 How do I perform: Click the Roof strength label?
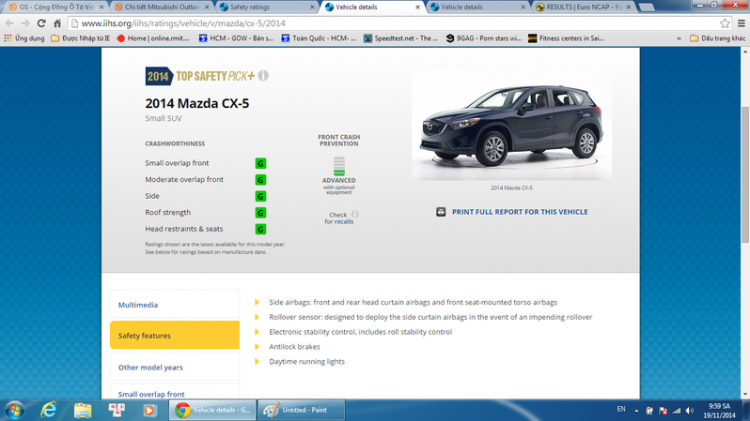pos(168,212)
